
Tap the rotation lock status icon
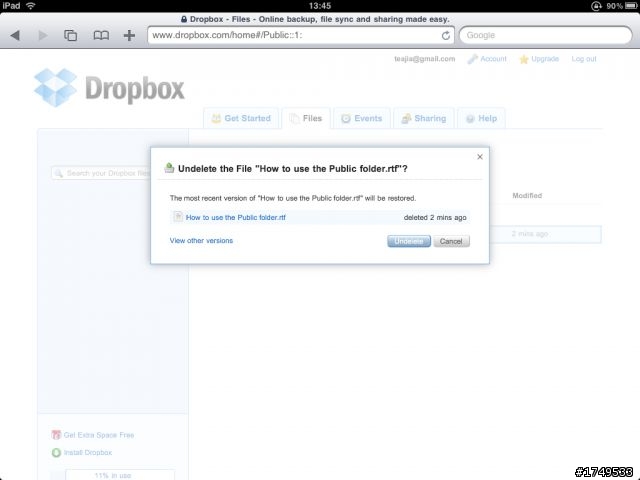click(596, 6)
